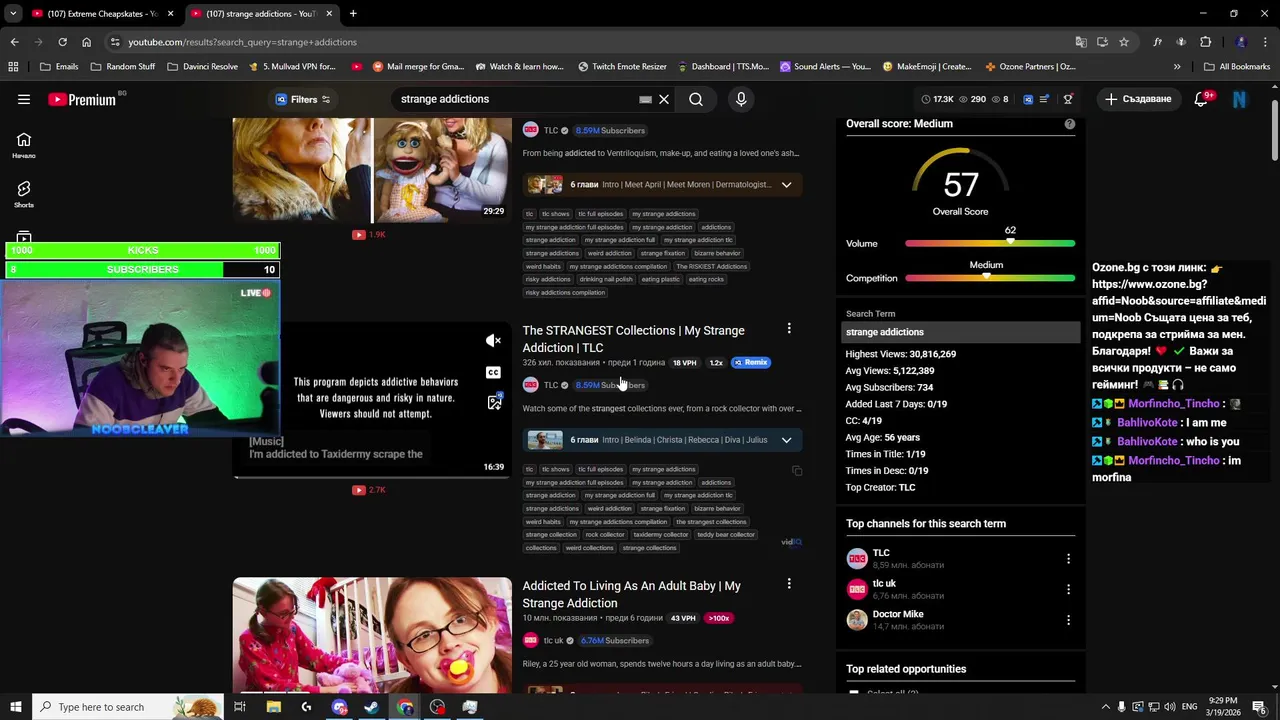This screenshot has width=1280, height=720.
Task: Open a new browser tab
Action: tap(353, 14)
